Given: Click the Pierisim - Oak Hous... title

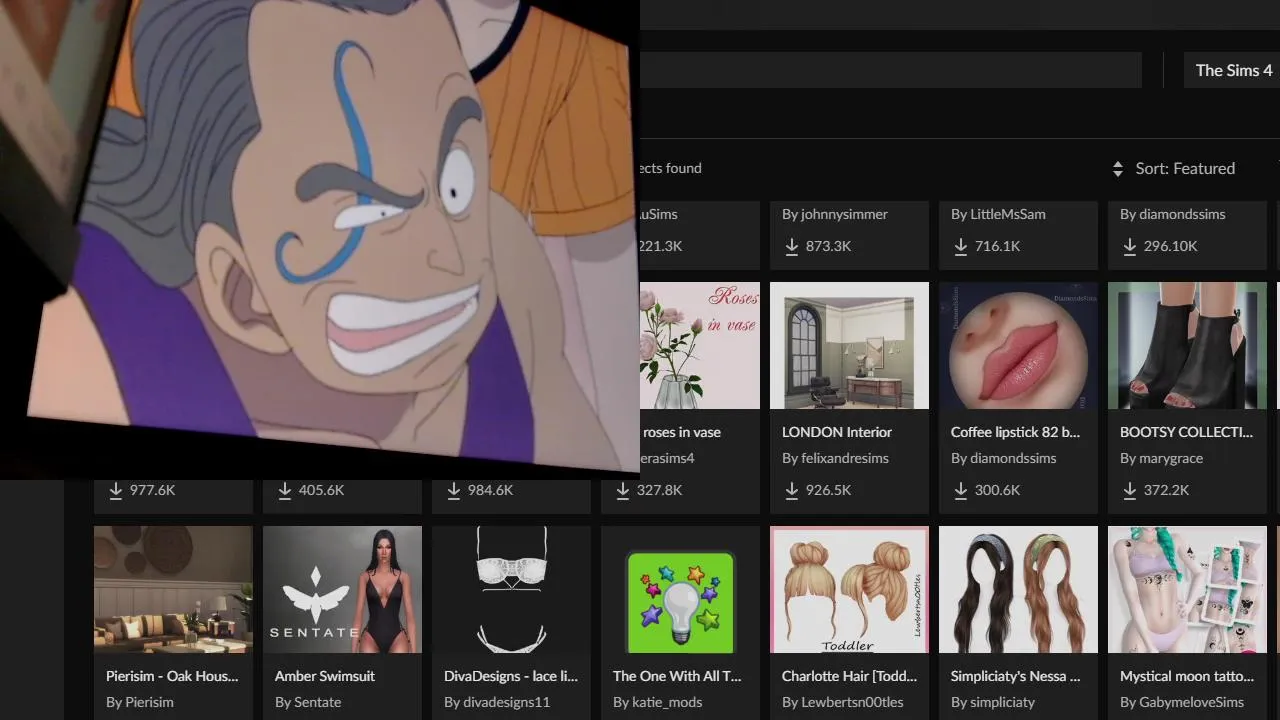Looking at the screenshot, I should (172, 676).
